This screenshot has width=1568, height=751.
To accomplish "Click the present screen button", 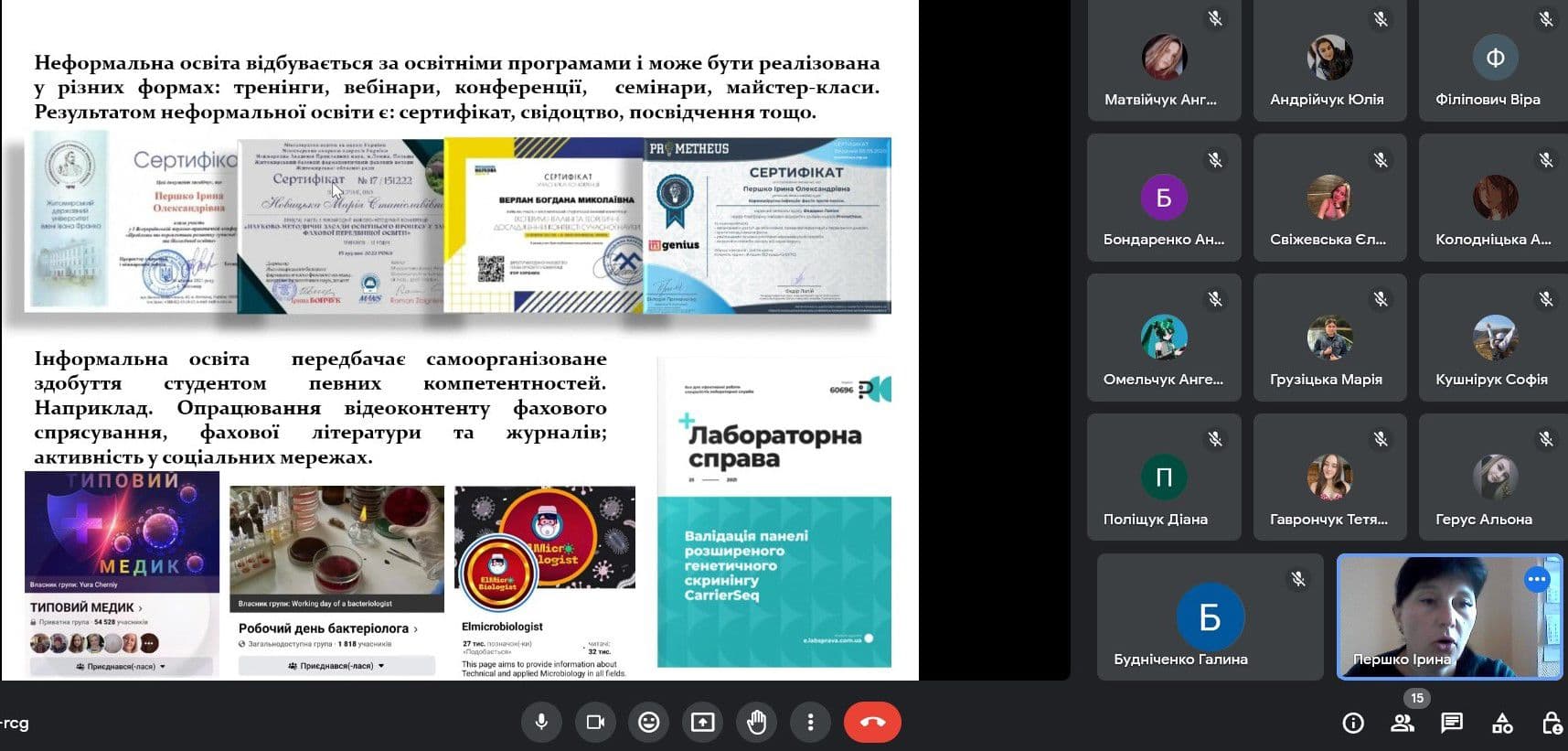I will pos(702,723).
